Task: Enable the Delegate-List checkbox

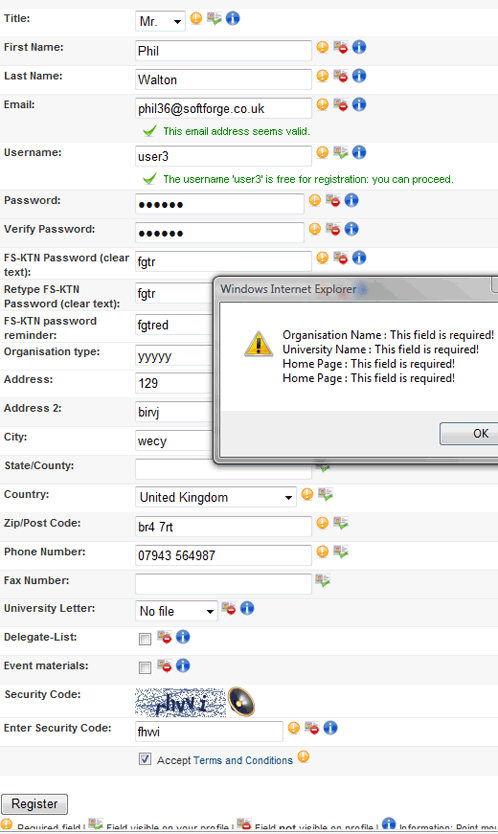Action: tap(145, 639)
